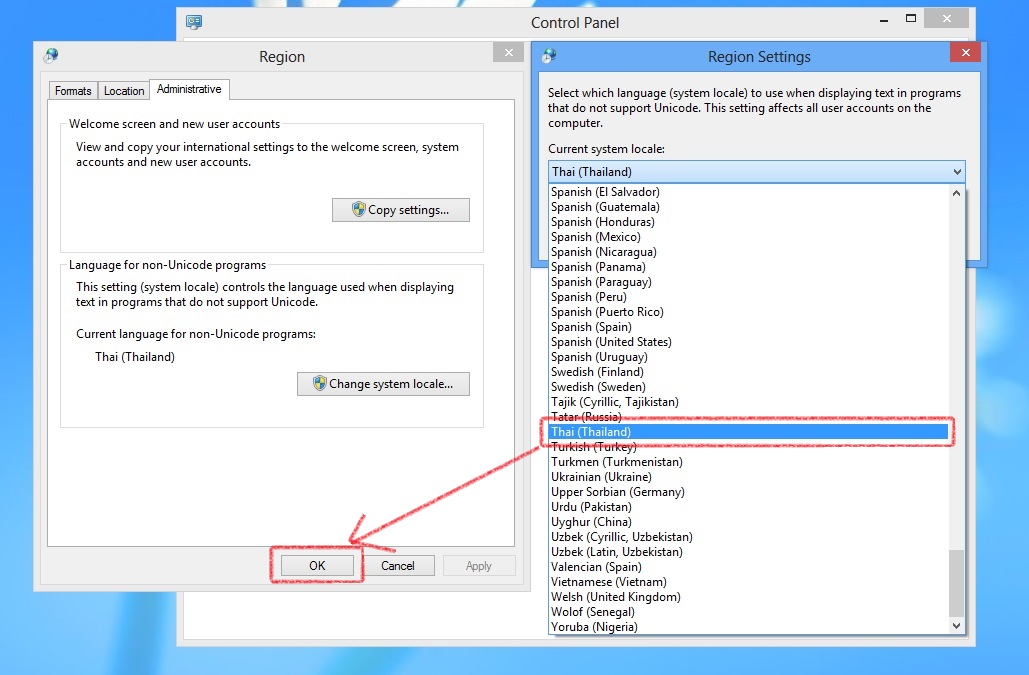Viewport: 1029px width, 675px height.
Task: Click the Region window title bar icon
Action: (x=50, y=56)
